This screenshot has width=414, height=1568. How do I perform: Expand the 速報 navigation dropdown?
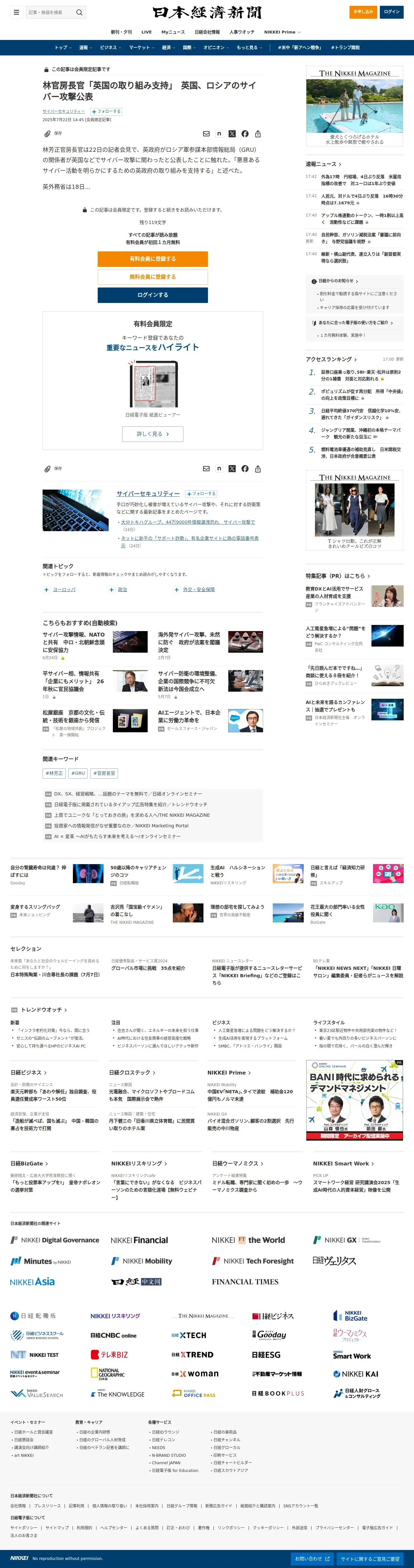[x=86, y=47]
